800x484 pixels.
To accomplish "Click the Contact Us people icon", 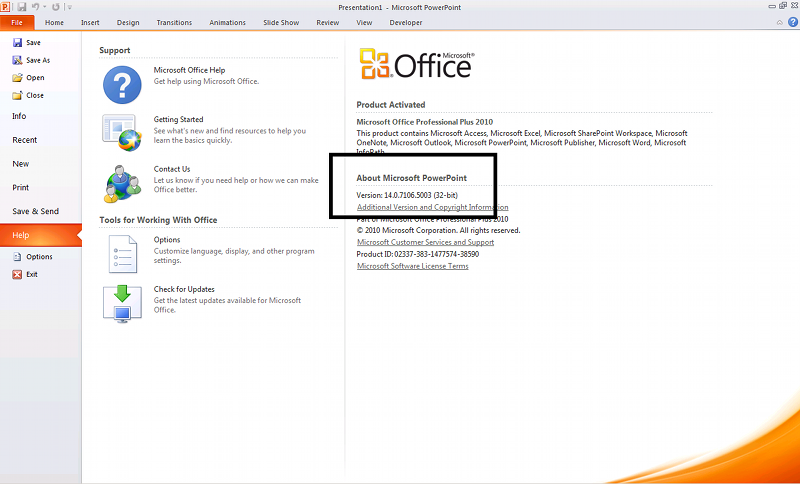I will click(x=122, y=182).
